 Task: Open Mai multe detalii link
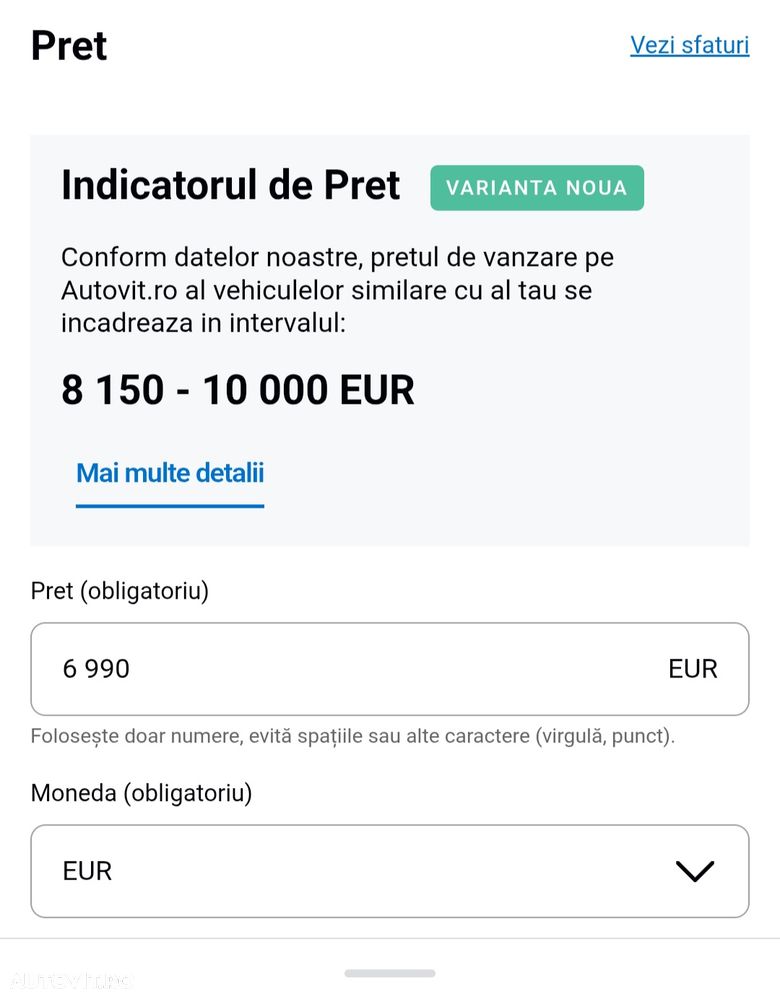click(170, 473)
